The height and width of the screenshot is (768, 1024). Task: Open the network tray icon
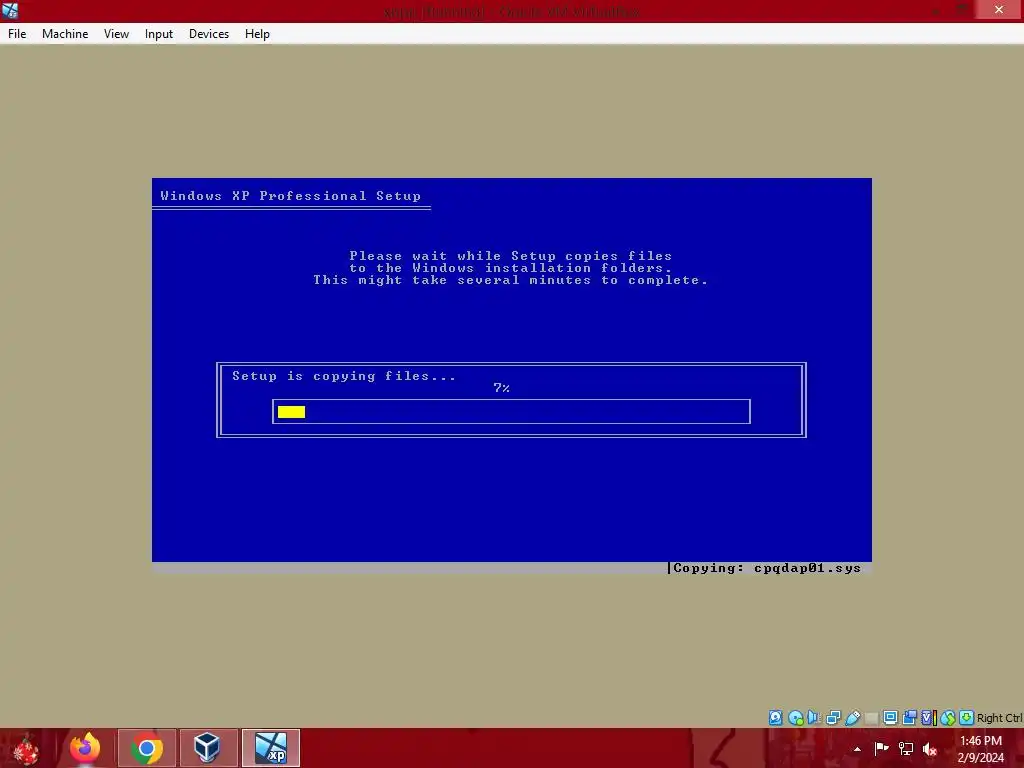(x=906, y=749)
